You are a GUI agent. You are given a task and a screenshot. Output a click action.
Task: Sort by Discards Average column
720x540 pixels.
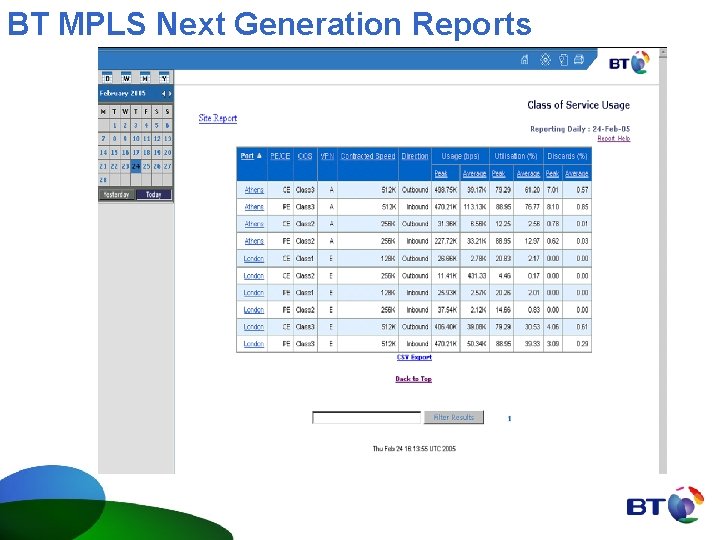click(x=576, y=174)
